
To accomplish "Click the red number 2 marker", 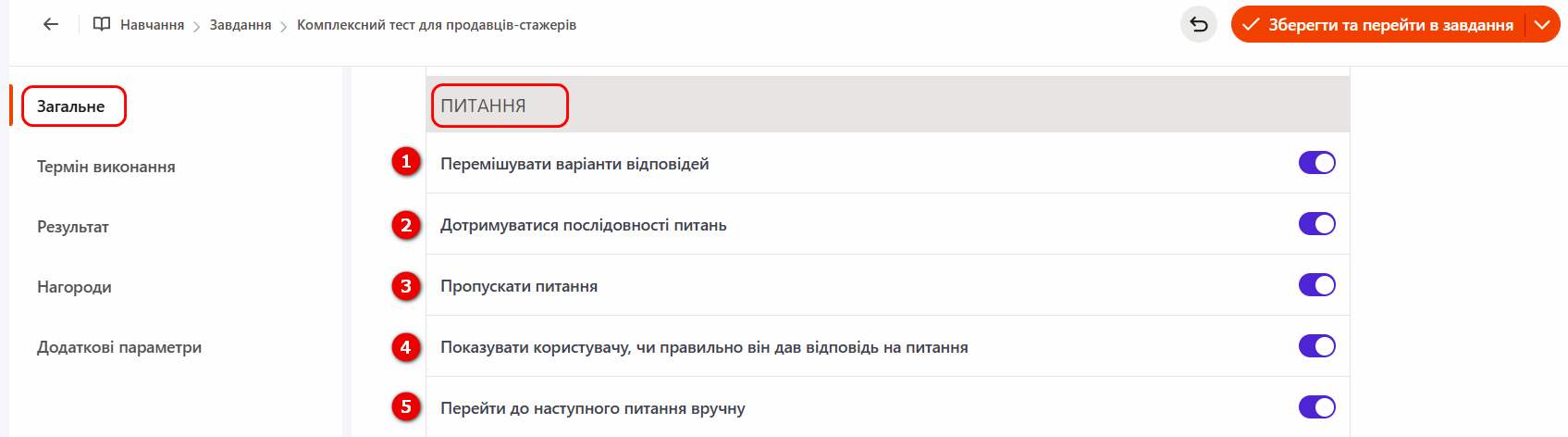I will tap(406, 225).
